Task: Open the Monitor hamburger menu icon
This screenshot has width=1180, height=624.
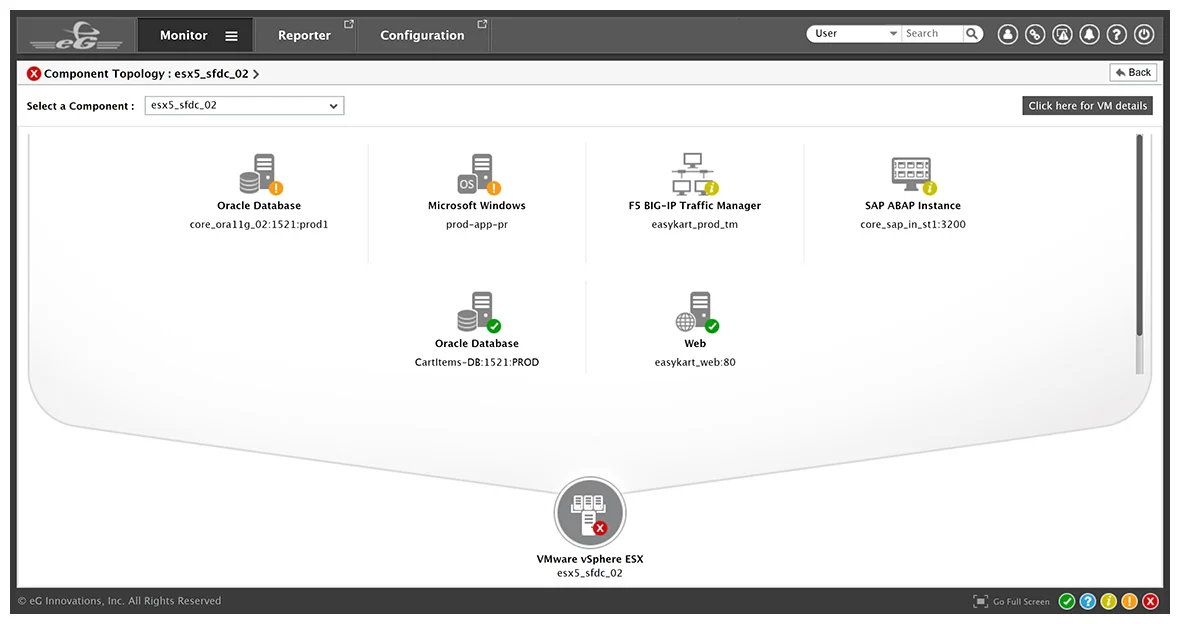Action: click(x=232, y=36)
